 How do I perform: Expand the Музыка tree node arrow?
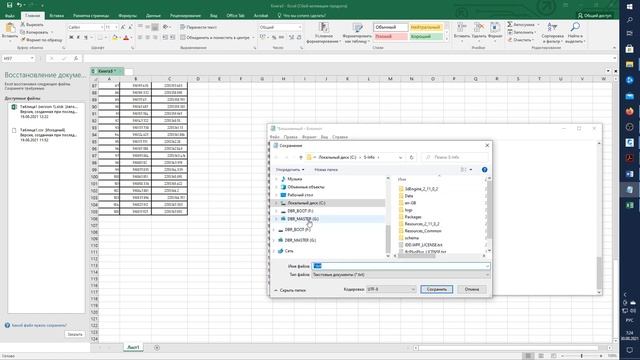click(276, 179)
